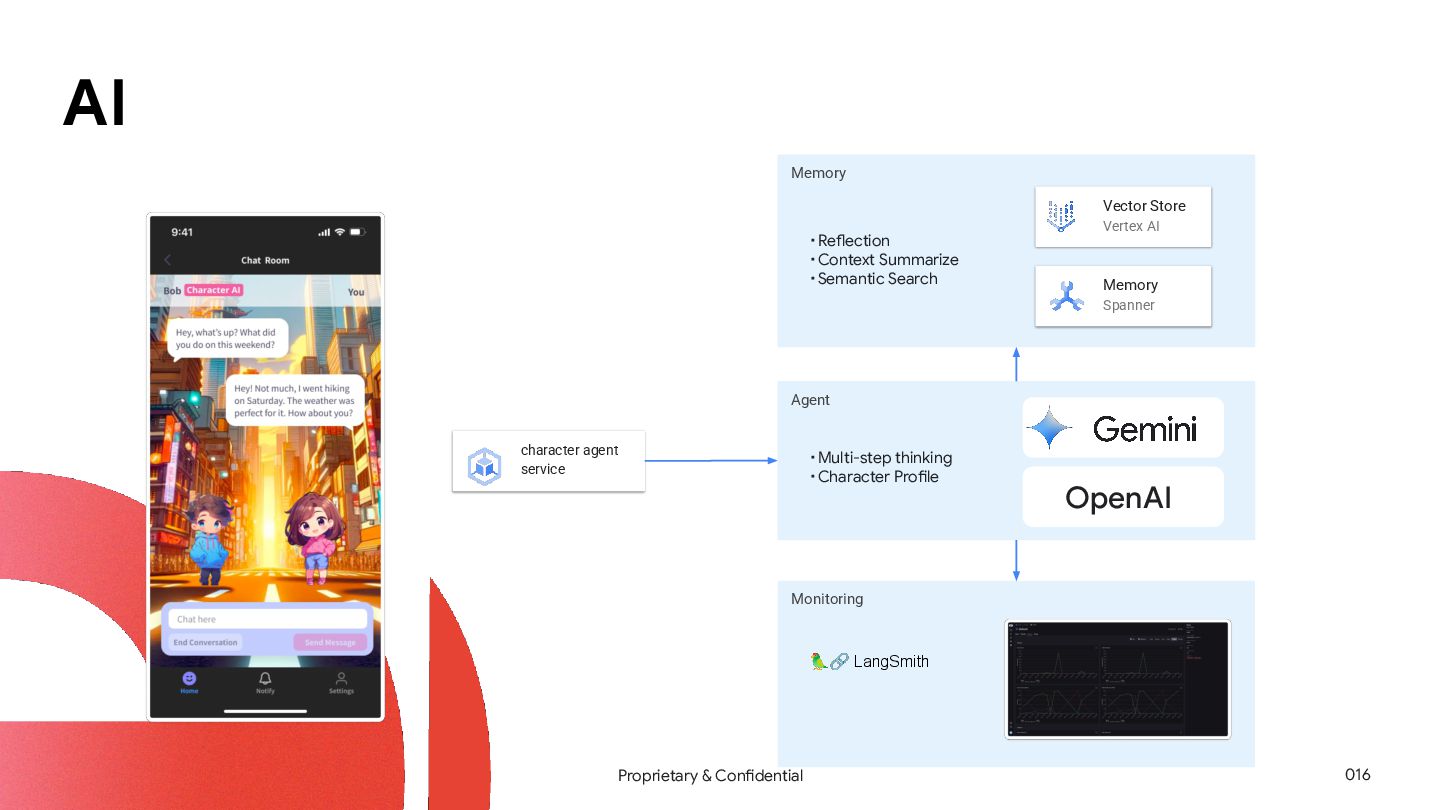The width and height of the screenshot is (1440, 810).
Task: Tap the 'Not much, I went hiking' chat bubble
Action: coord(294,401)
